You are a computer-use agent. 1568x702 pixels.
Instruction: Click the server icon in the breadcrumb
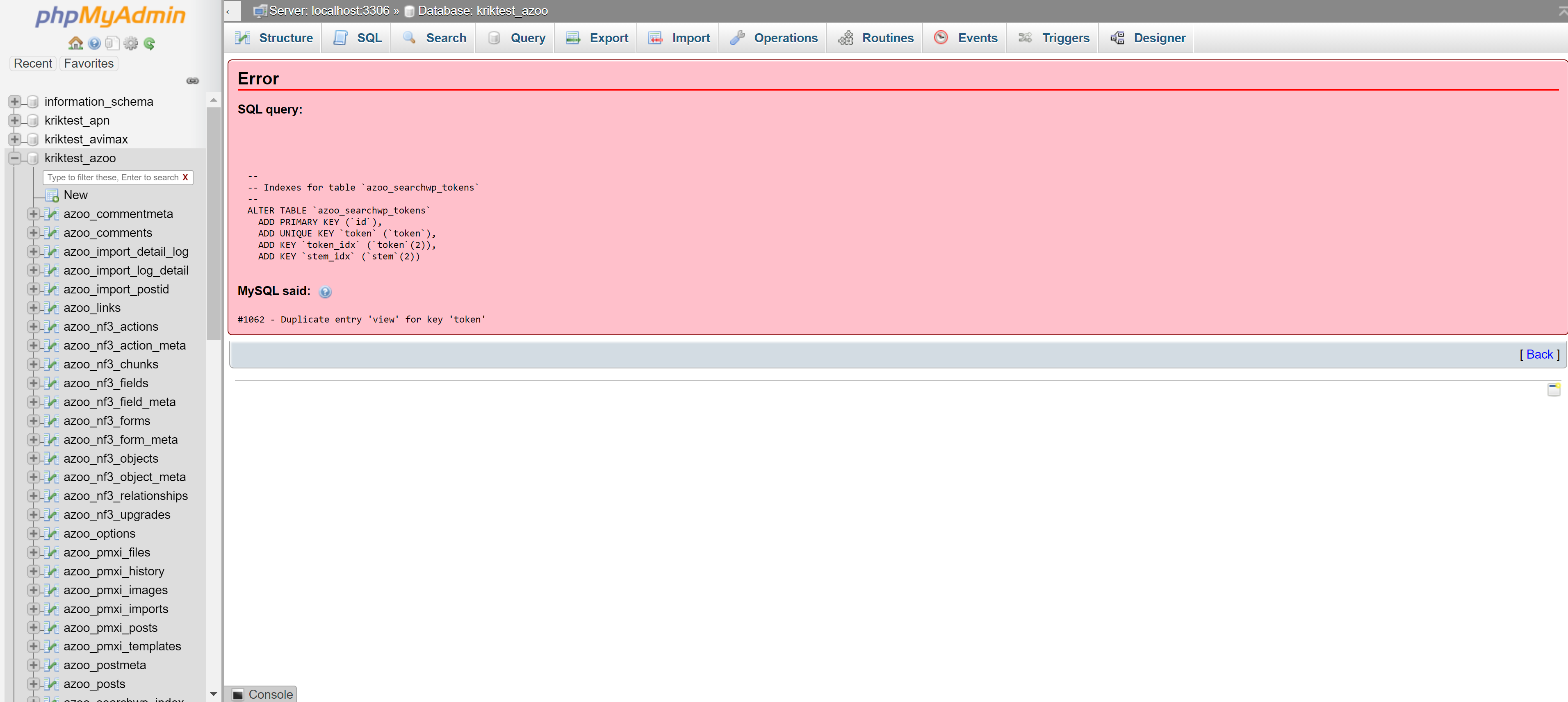[x=260, y=11]
